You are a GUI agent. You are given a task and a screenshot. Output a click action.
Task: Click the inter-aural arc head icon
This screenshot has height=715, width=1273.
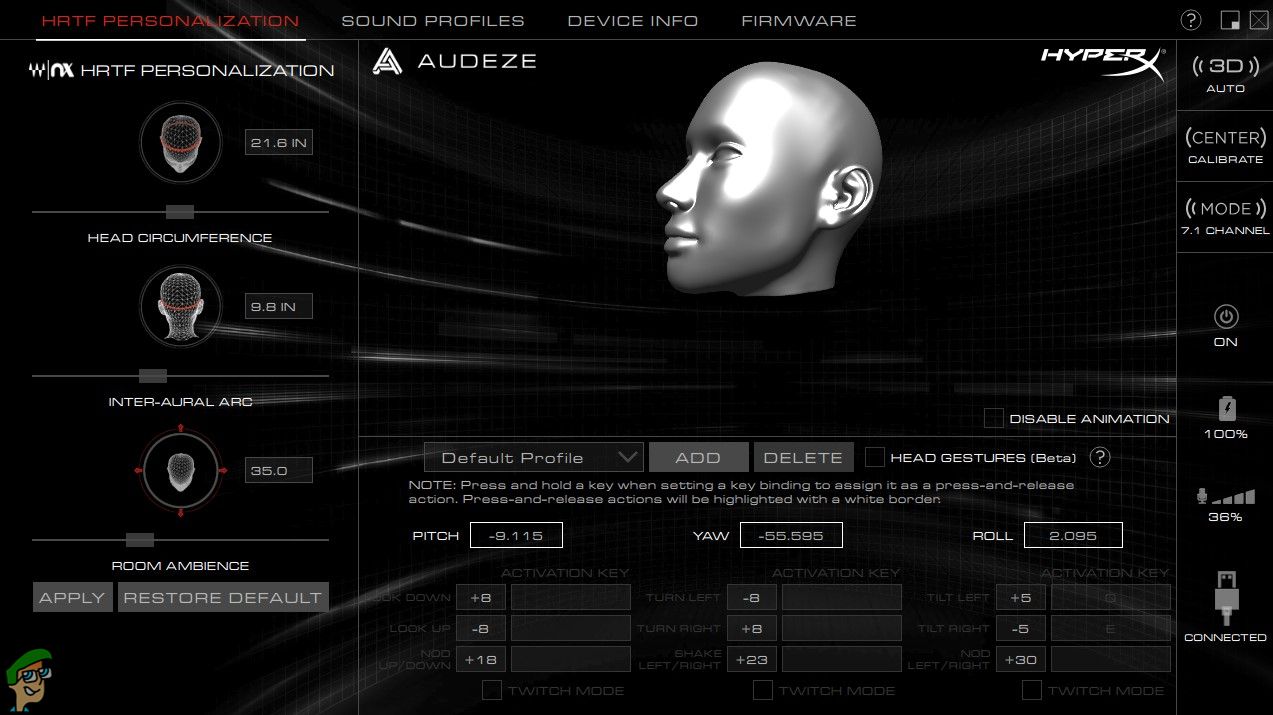(181, 305)
